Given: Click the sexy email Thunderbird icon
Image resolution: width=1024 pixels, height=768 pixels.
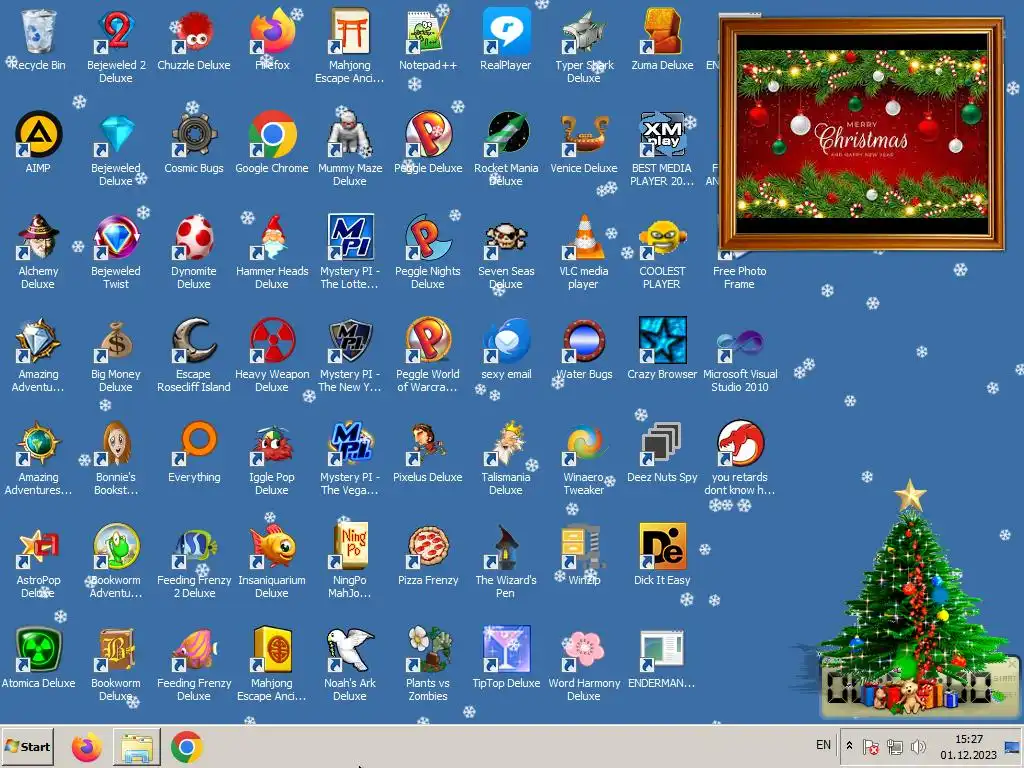Looking at the screenshot, I should click(x=506, y=340).
